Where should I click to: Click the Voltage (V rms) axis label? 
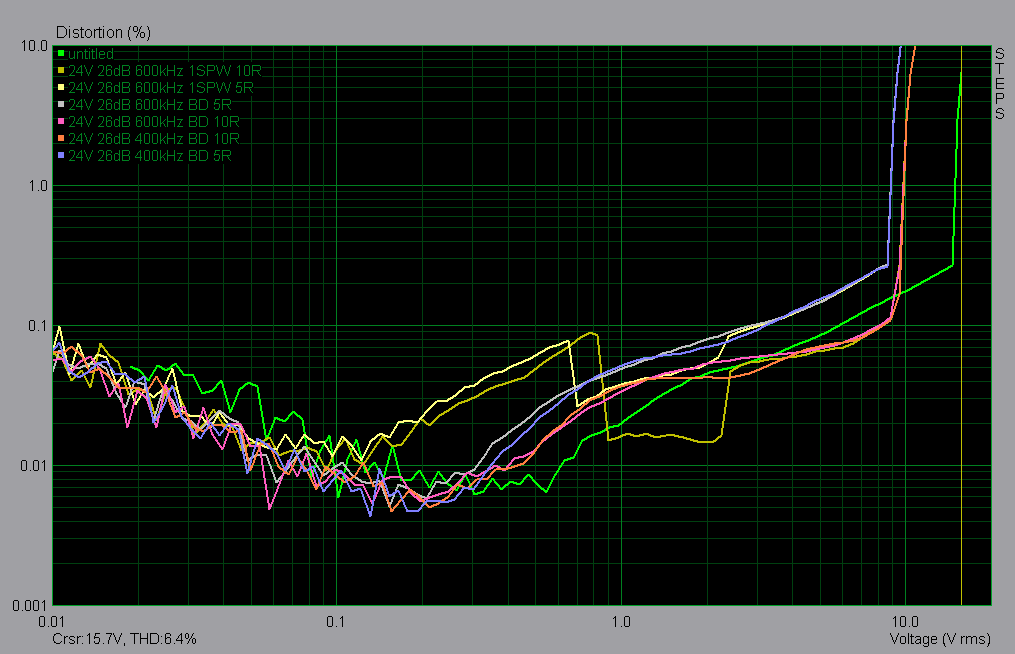coord(939,638)
